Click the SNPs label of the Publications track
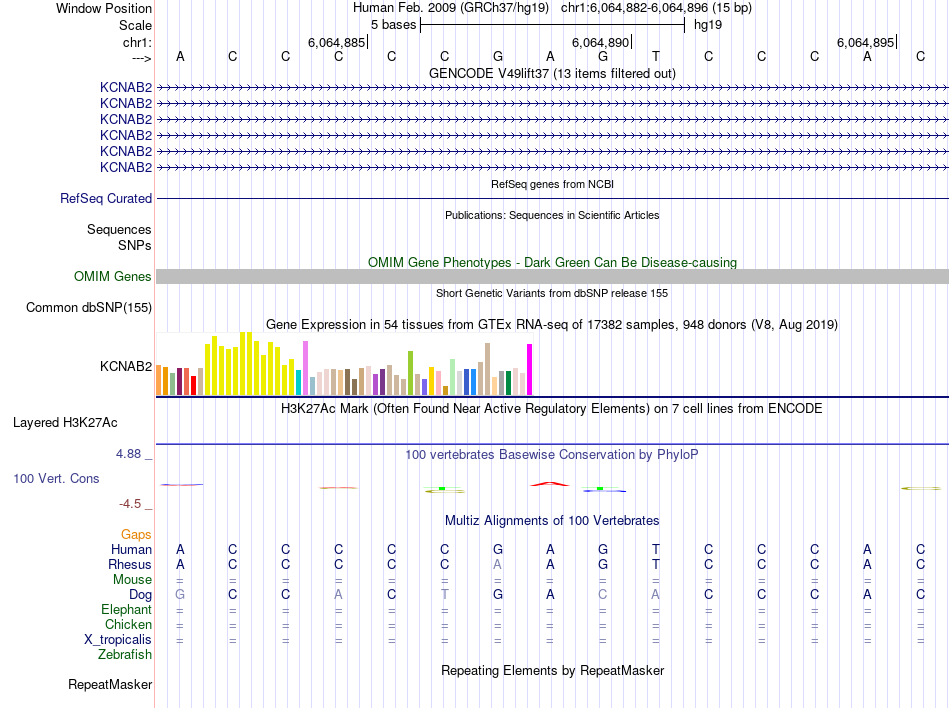 point(135,245)
